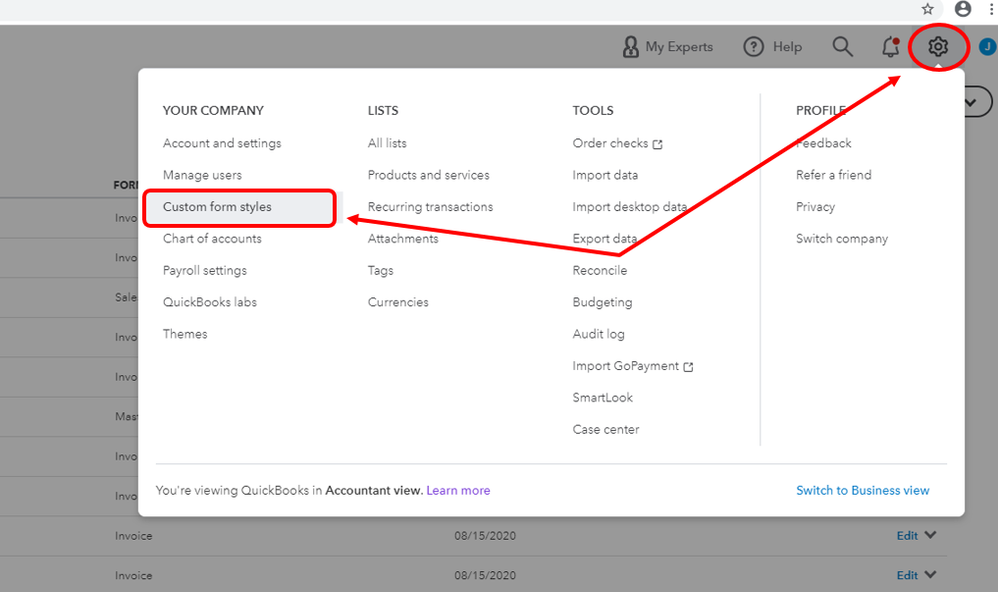This screenshot has width=998, height=592.
Task: Select Recurring transactions
Action: (430, 207)
